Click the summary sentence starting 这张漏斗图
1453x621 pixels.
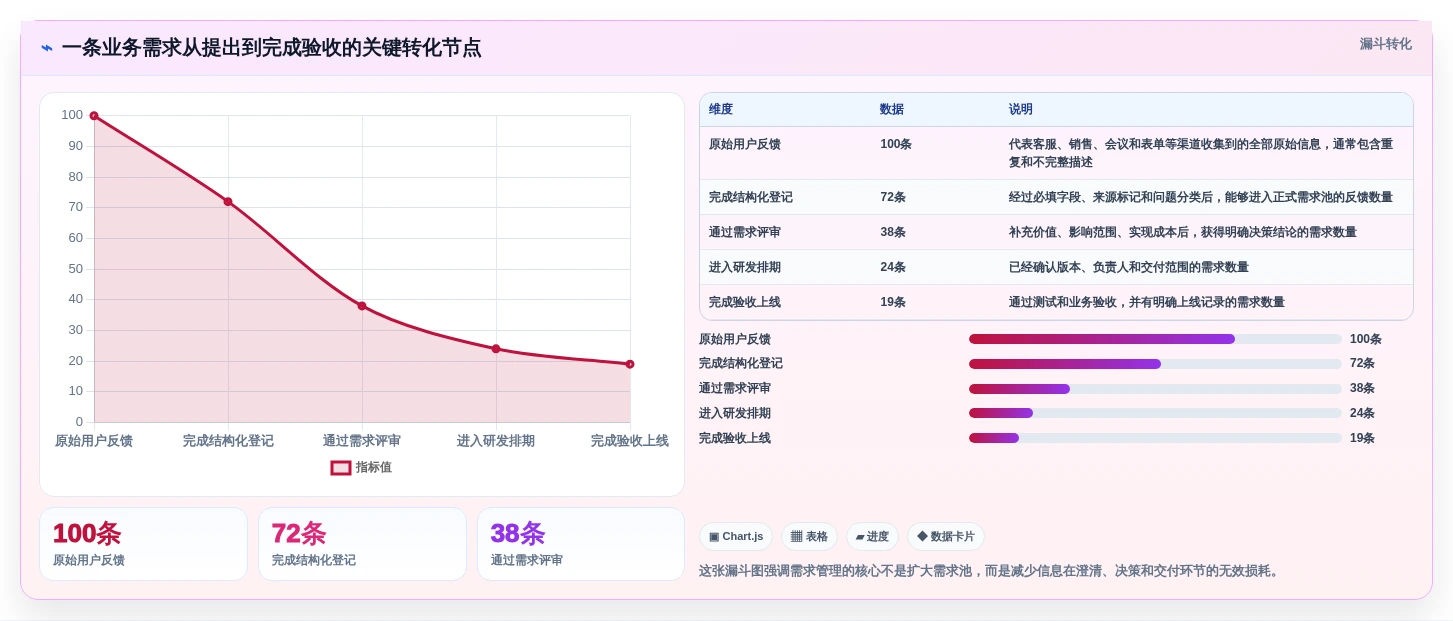coord(991,571)
